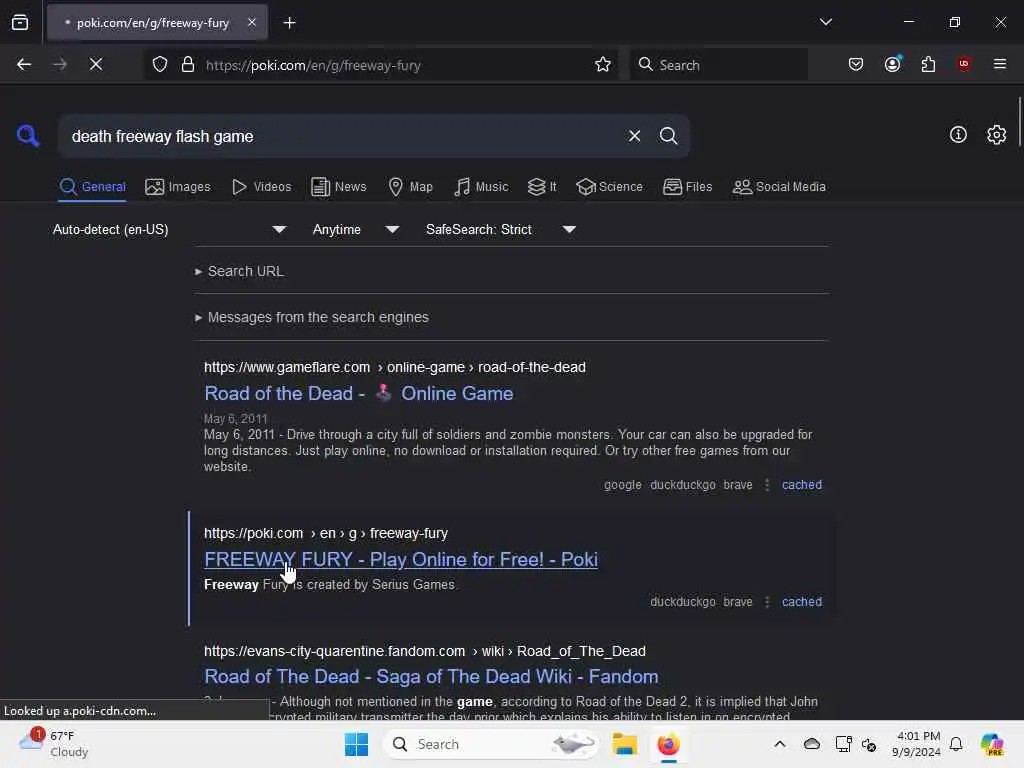
Task: Click the Windows taskbar search box
Action: point(491,744)
